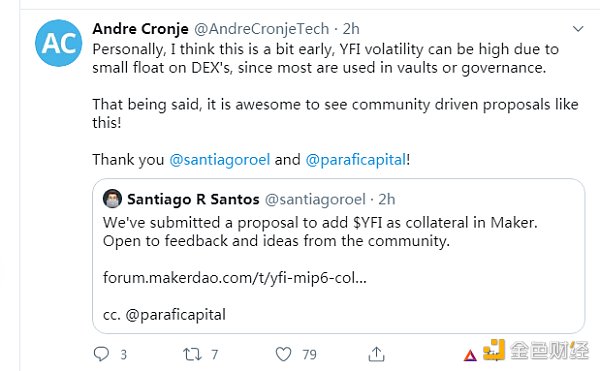The image size is (600, 371).
Task: Like the tweet with heart icon
Action: 284,354
